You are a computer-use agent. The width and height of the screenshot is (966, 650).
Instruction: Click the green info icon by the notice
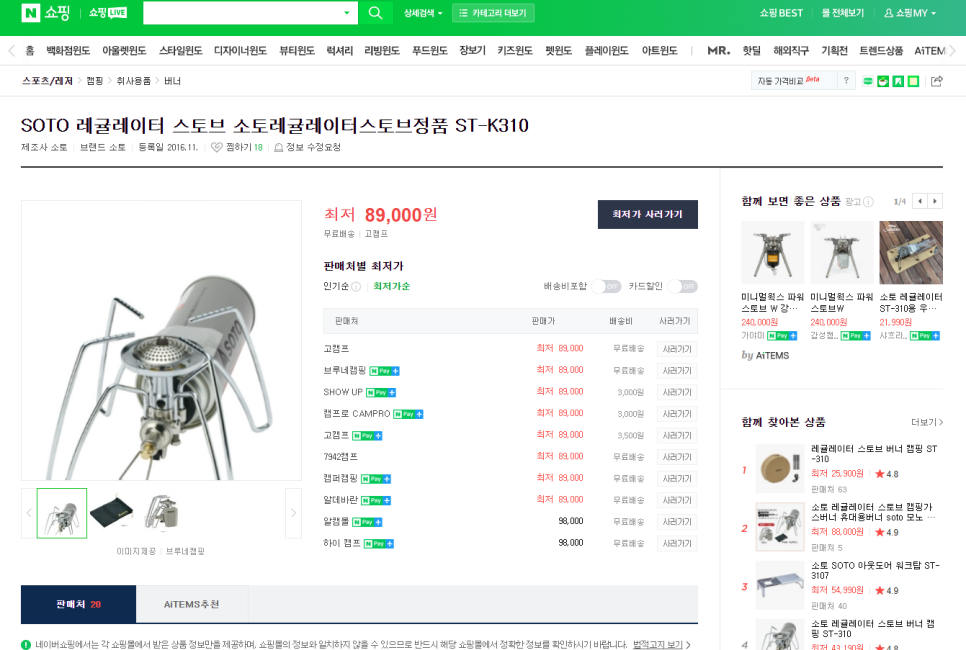click(26, 644)
